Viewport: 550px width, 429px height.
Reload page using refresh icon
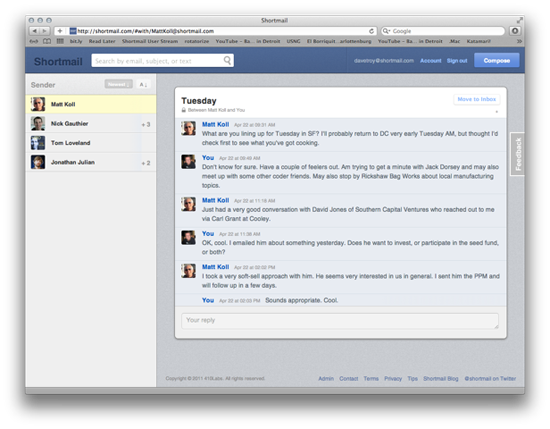tap(371, 31)
